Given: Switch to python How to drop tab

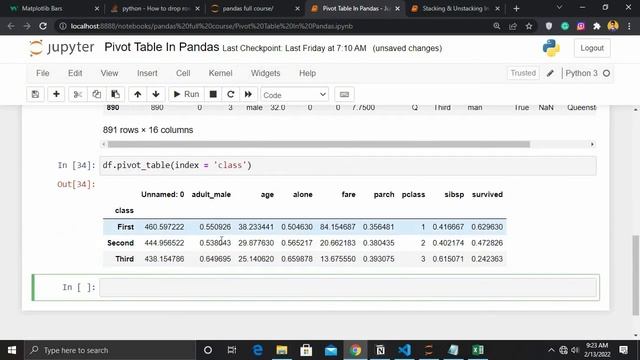Looking at the screenshot, I should tap(156, 9).
